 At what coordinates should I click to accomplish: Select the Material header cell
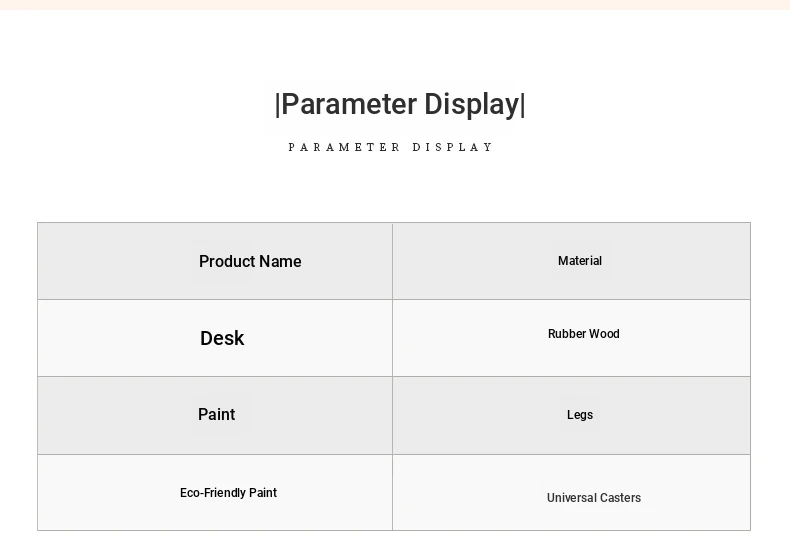tap(571, 261)
